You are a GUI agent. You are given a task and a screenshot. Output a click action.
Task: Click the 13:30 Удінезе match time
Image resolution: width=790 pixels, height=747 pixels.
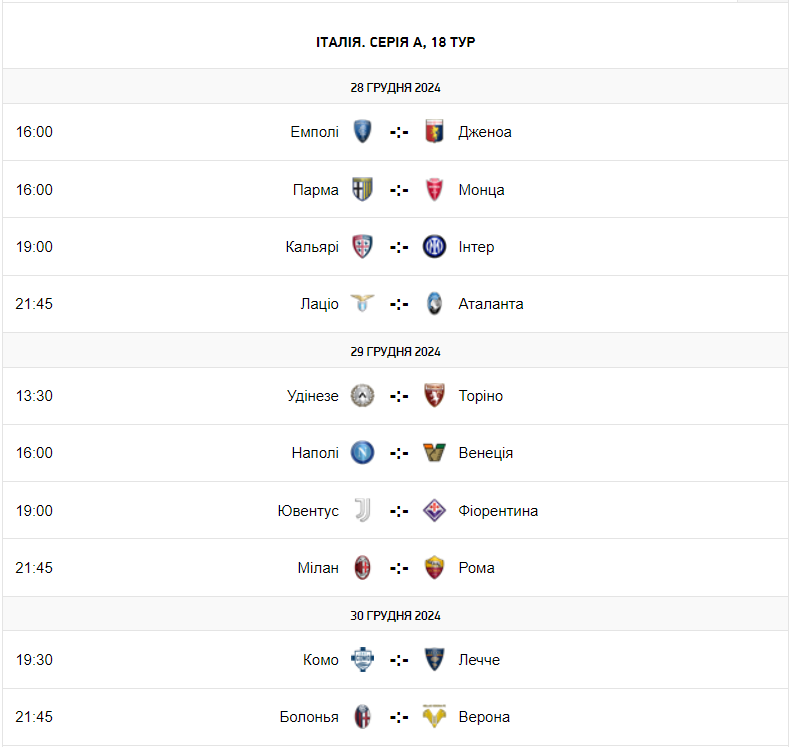click(34, 396)
